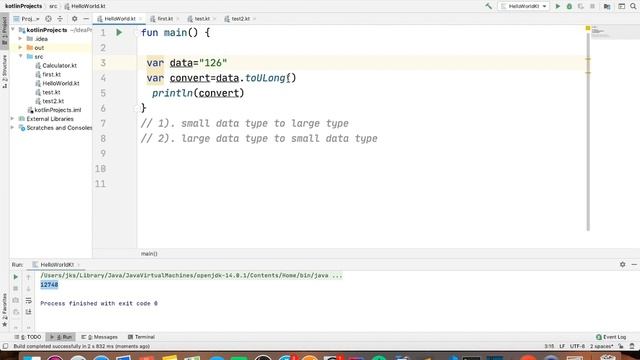Close the HelloWorld.kt editor tab
Viewport: 640px width, 360px height.
click(140, 19)
